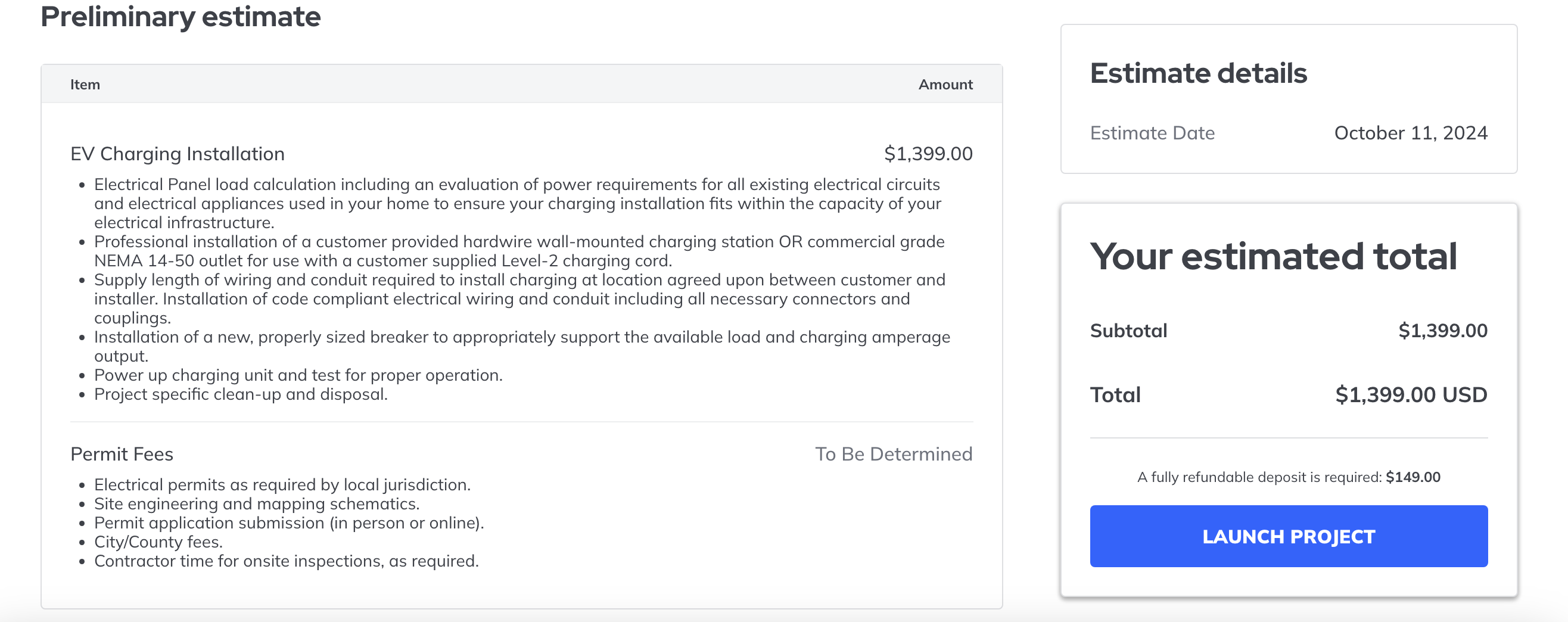Click the subtotal value $1,399.00

coord(1442,331)
